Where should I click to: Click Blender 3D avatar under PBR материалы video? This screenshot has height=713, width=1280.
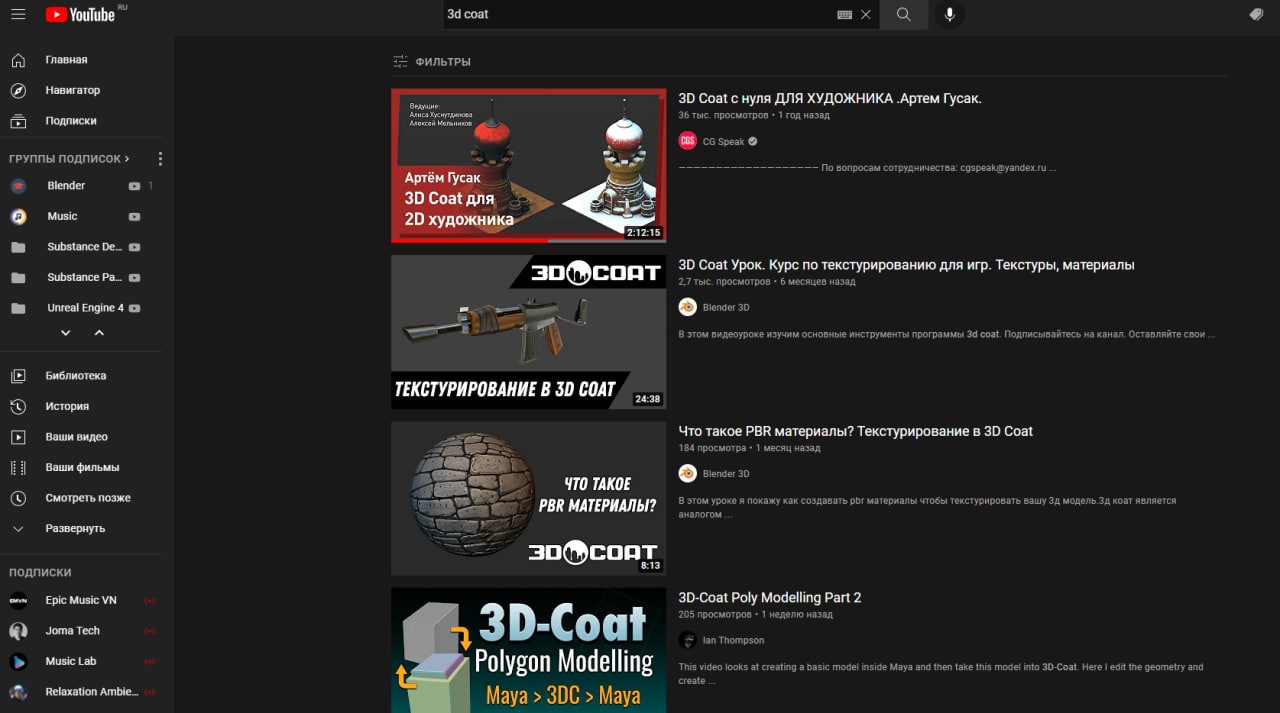(688, 473)
